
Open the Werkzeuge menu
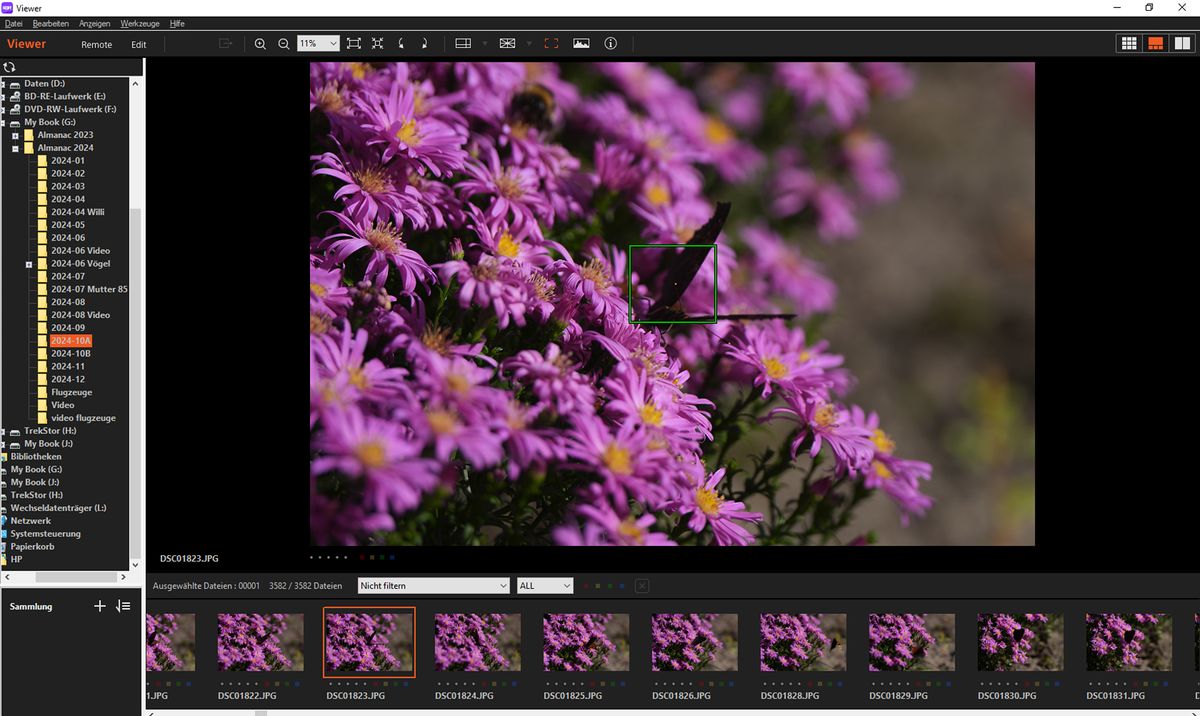click(139, 23)
